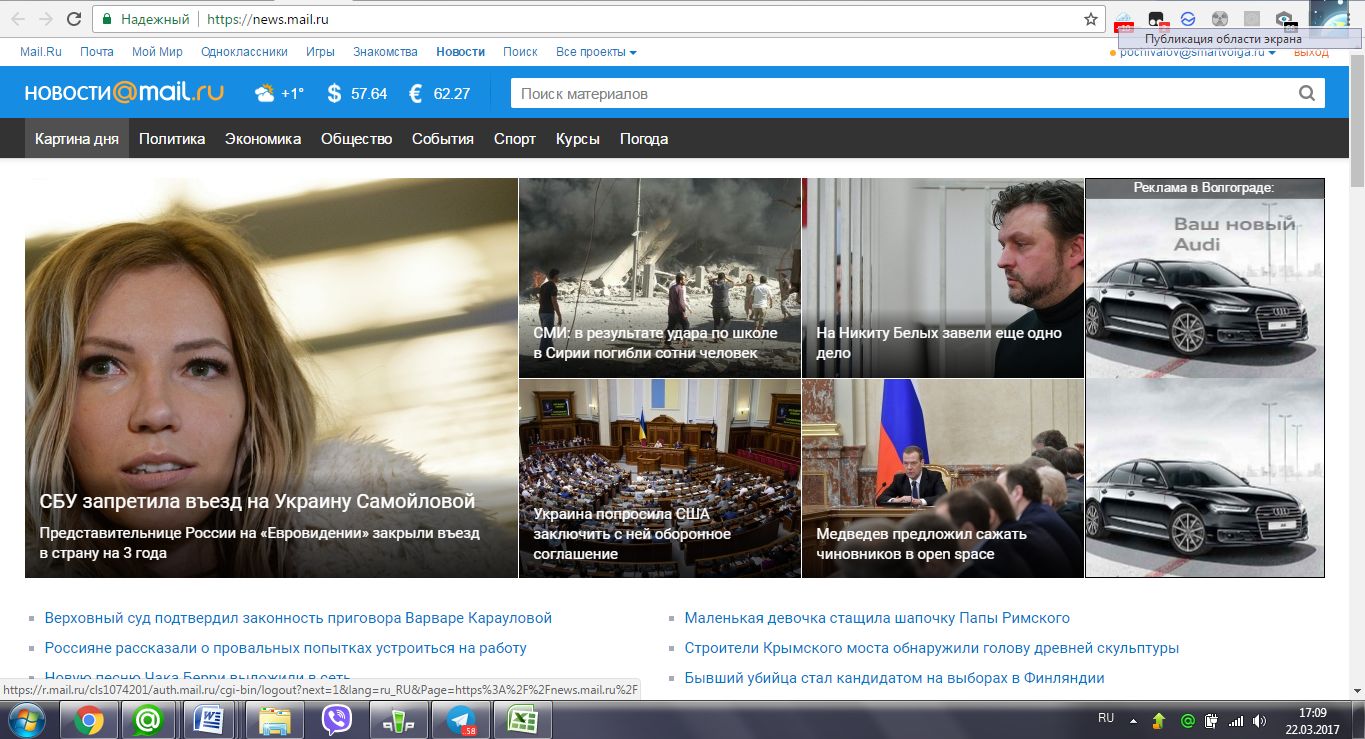Open the black square extension with red badge
Viewport: 1365px width, 739px height.
(1157, 19)
